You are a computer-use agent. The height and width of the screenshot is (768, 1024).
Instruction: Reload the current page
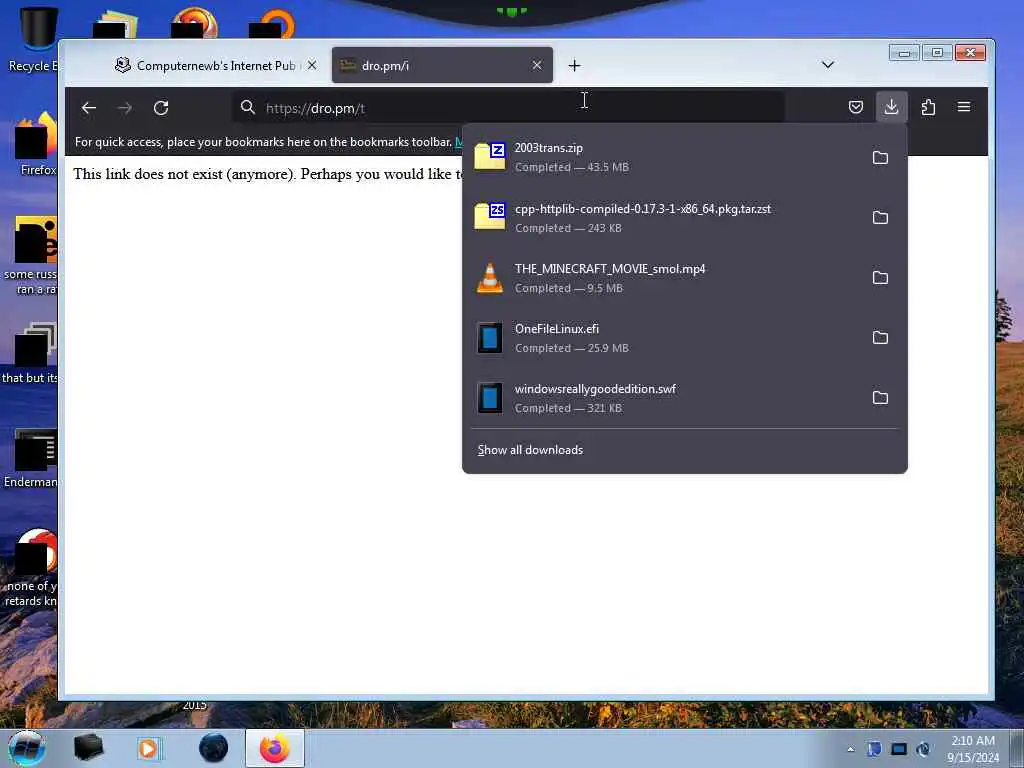[x=161, y=108]
